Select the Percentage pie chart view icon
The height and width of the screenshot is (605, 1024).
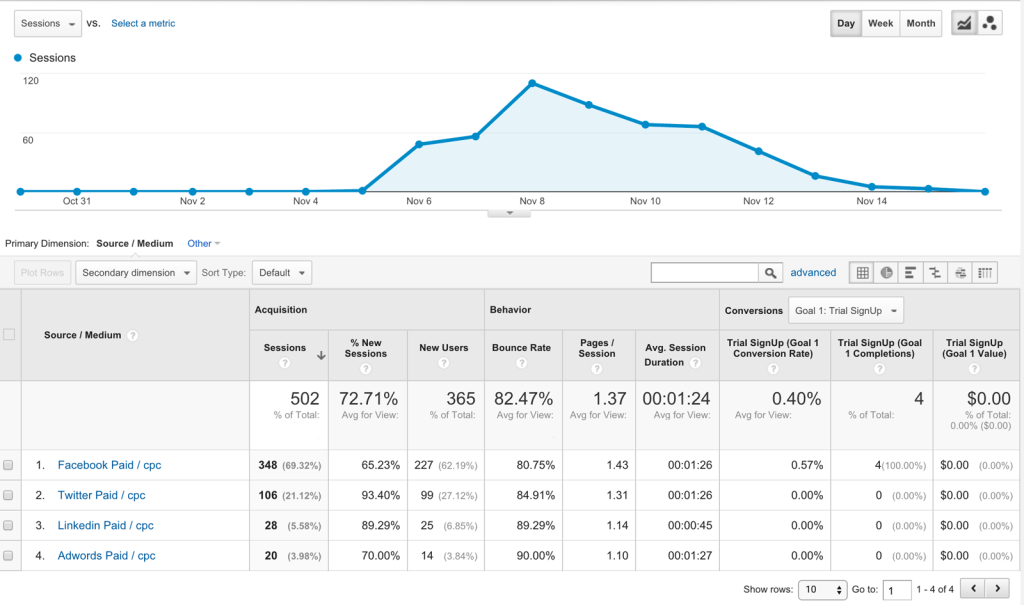(x=886, y=273)
